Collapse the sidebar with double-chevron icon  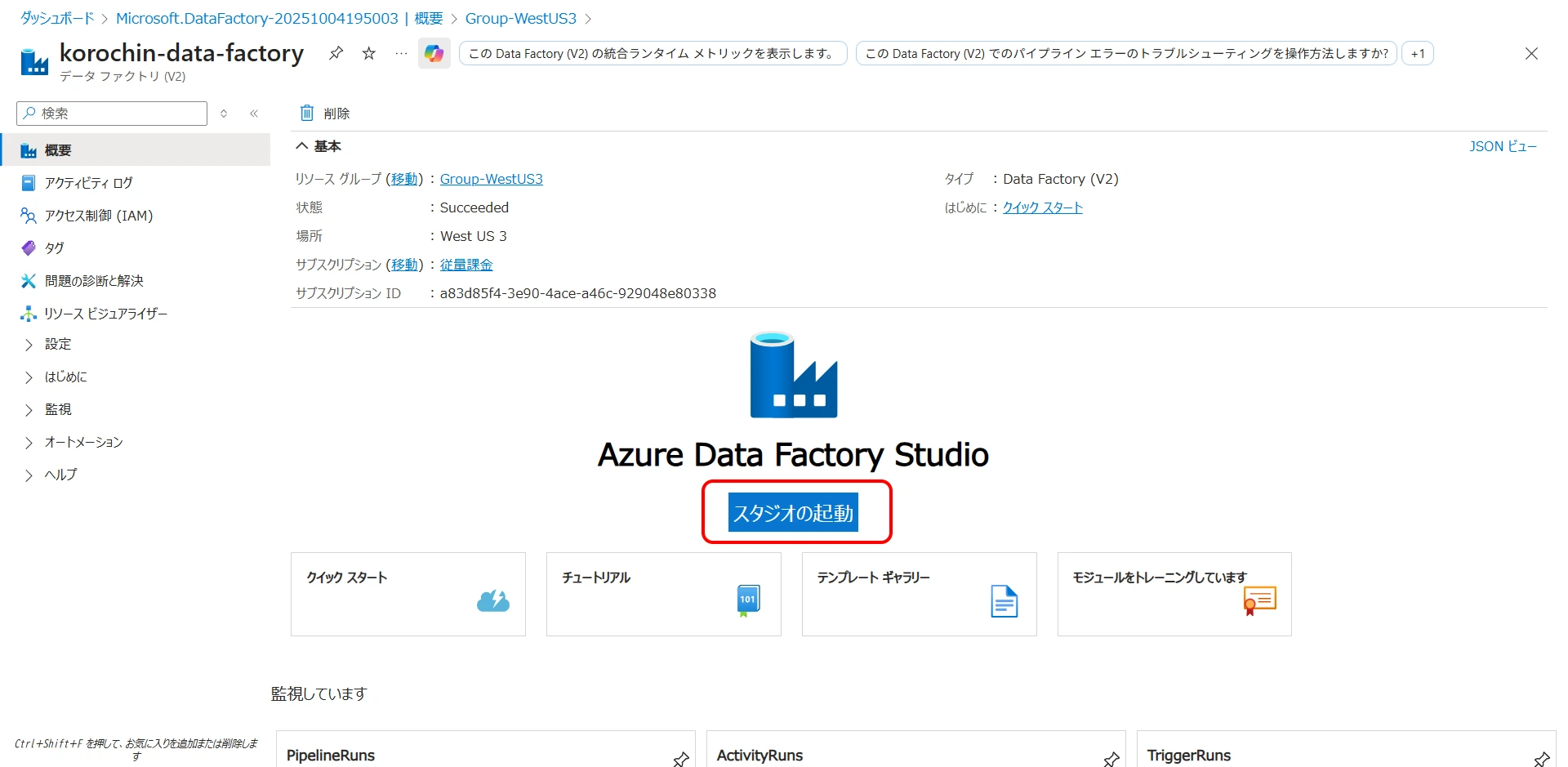[254, 114]
